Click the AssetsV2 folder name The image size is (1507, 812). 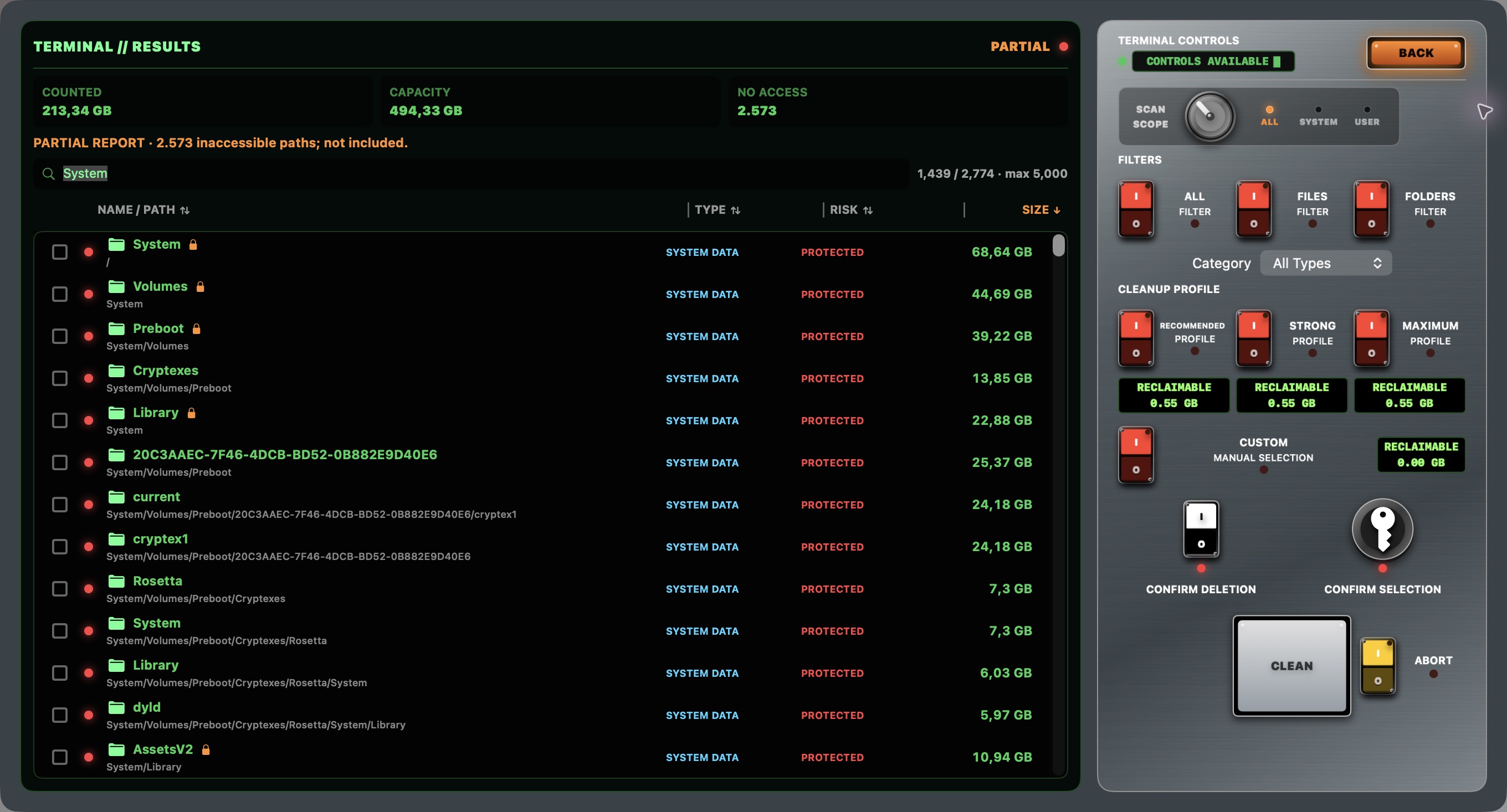pyautogui.click(x=163, y=749)
